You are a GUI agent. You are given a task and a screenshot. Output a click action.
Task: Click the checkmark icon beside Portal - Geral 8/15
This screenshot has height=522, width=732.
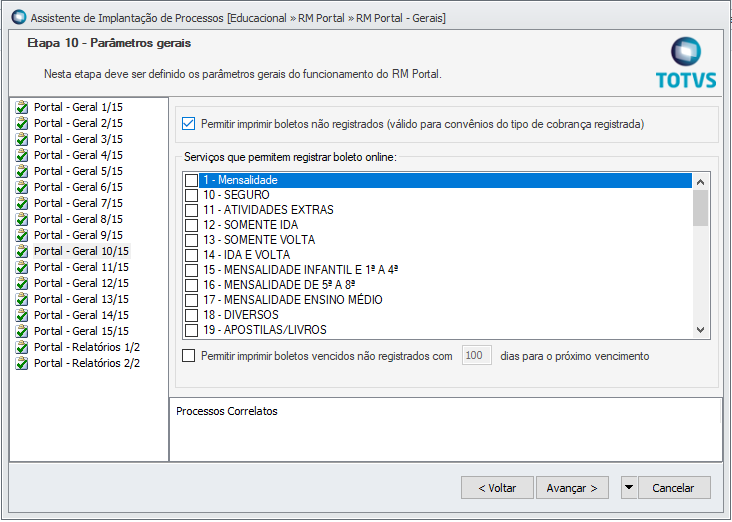[21, 219]
